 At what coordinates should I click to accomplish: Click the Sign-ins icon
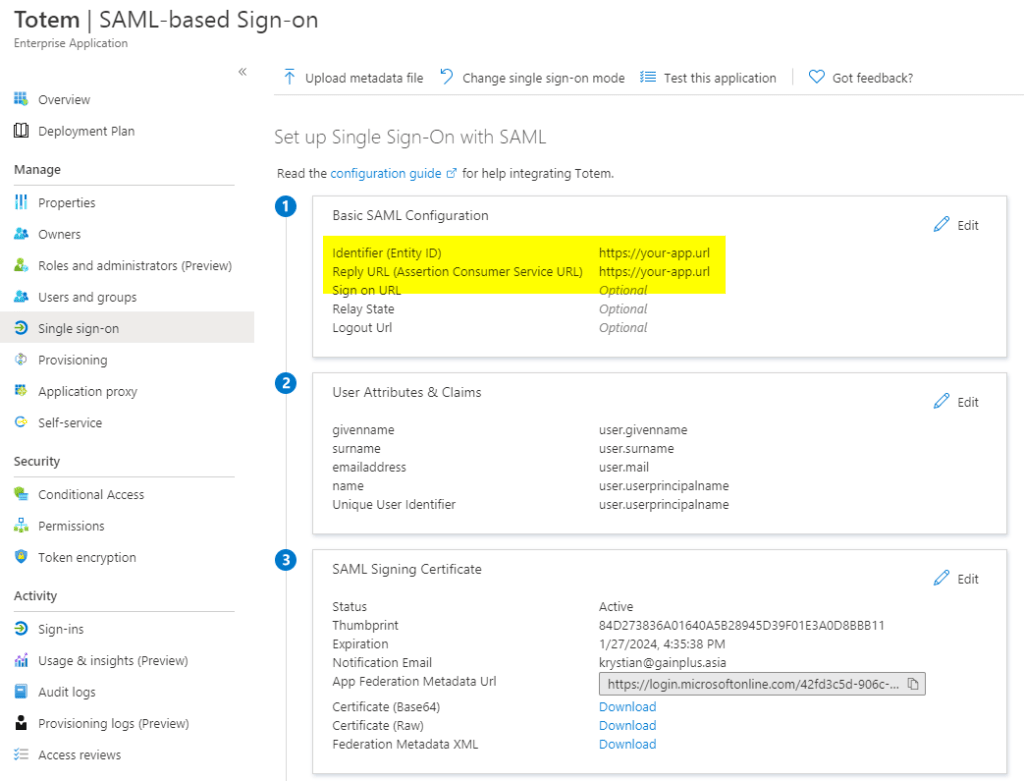pyautogui.click(x=21, y=628)
